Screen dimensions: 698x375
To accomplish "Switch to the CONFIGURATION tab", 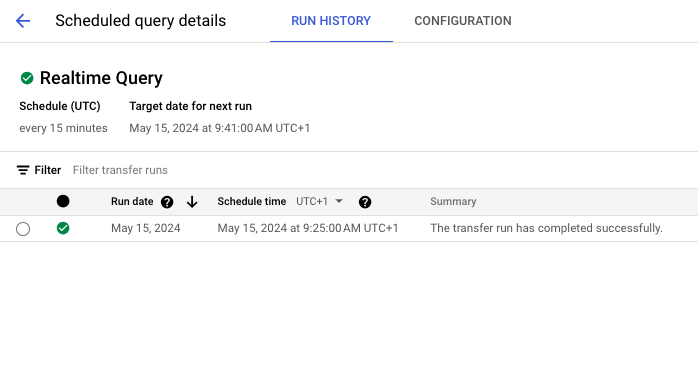I will (x=463, y=21).
